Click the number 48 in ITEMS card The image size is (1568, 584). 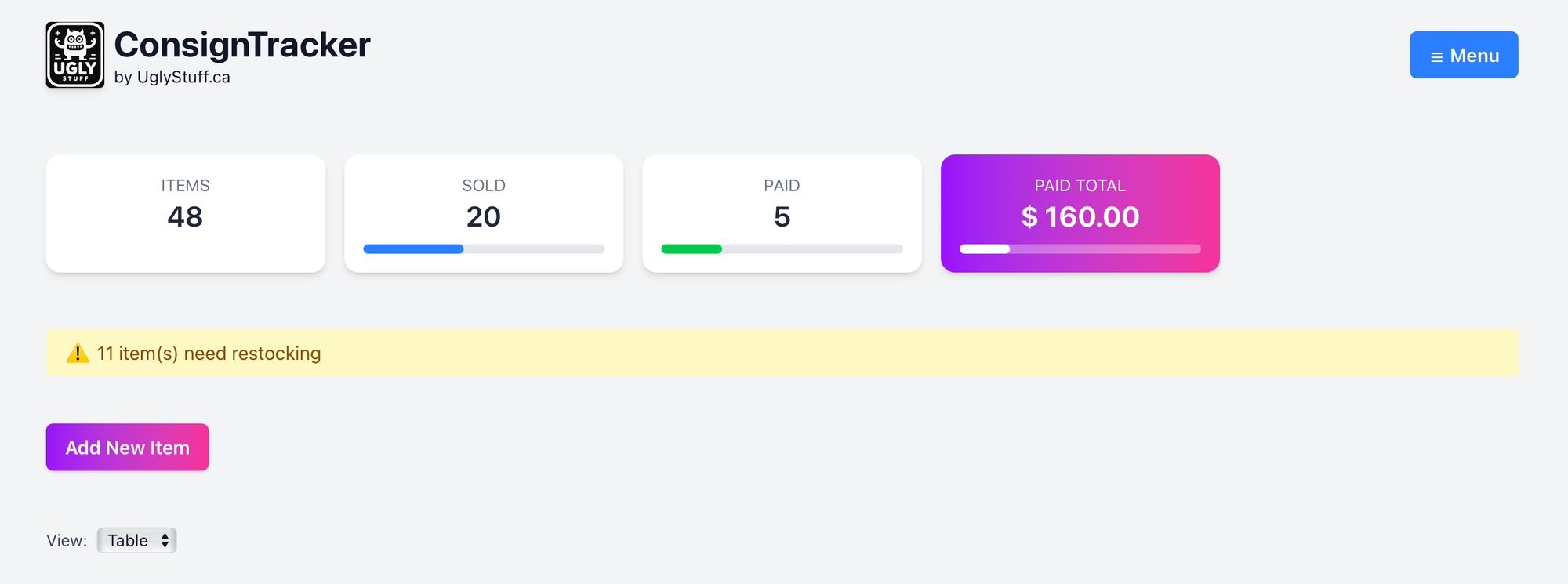pyautogui.click(x=185, y=217)
